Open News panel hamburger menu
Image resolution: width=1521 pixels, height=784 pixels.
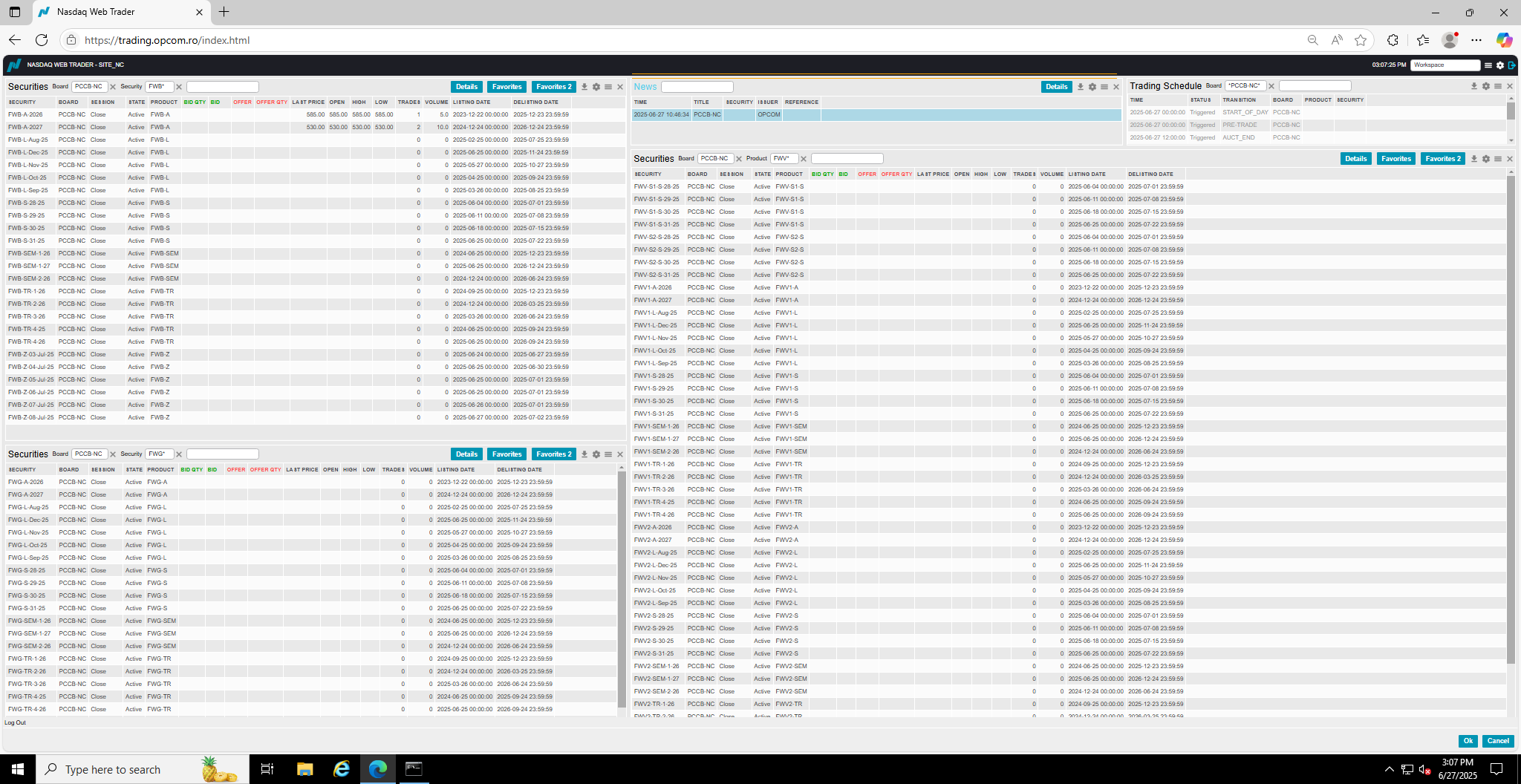click(1104, 87)
